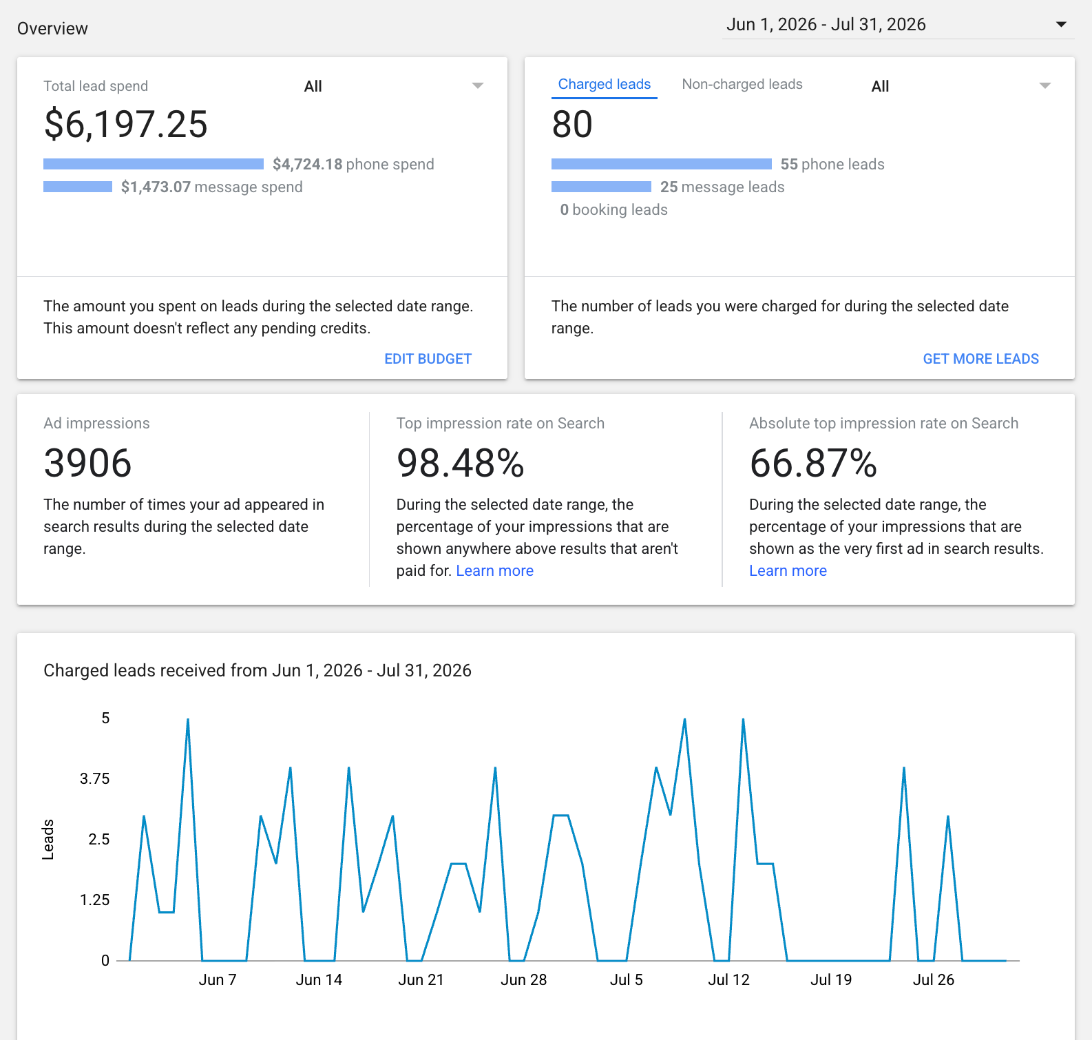Viewport: 1092px width, 1040px height.
Task: Open Learn more under Absolute top impression rate
Action: tap(788, 571)
